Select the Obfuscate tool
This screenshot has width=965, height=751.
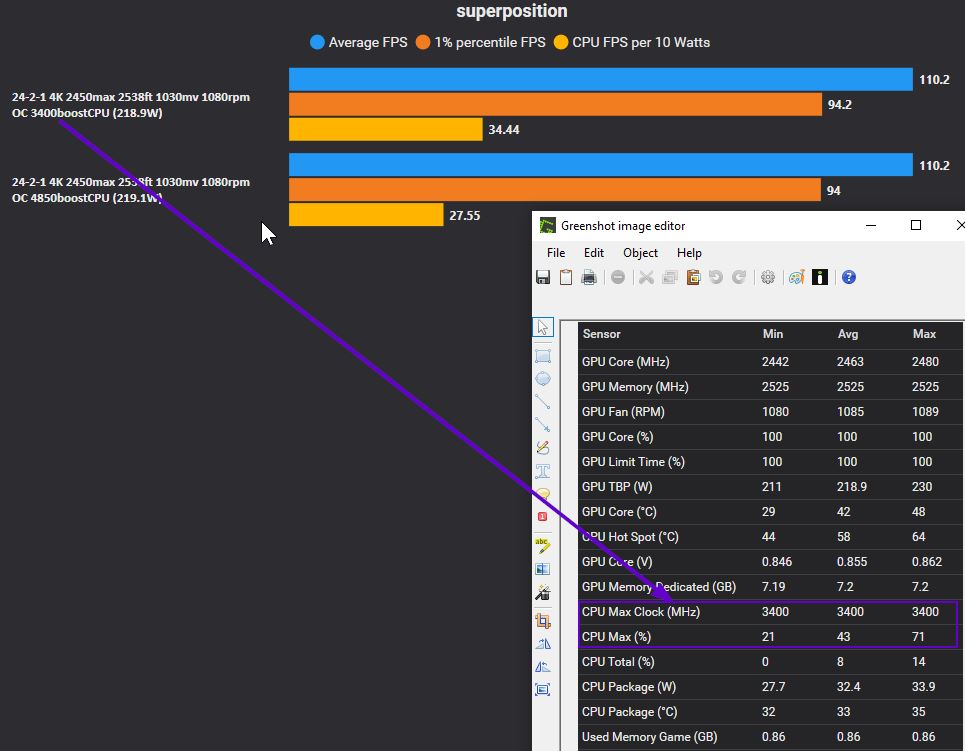pos(543,569)
